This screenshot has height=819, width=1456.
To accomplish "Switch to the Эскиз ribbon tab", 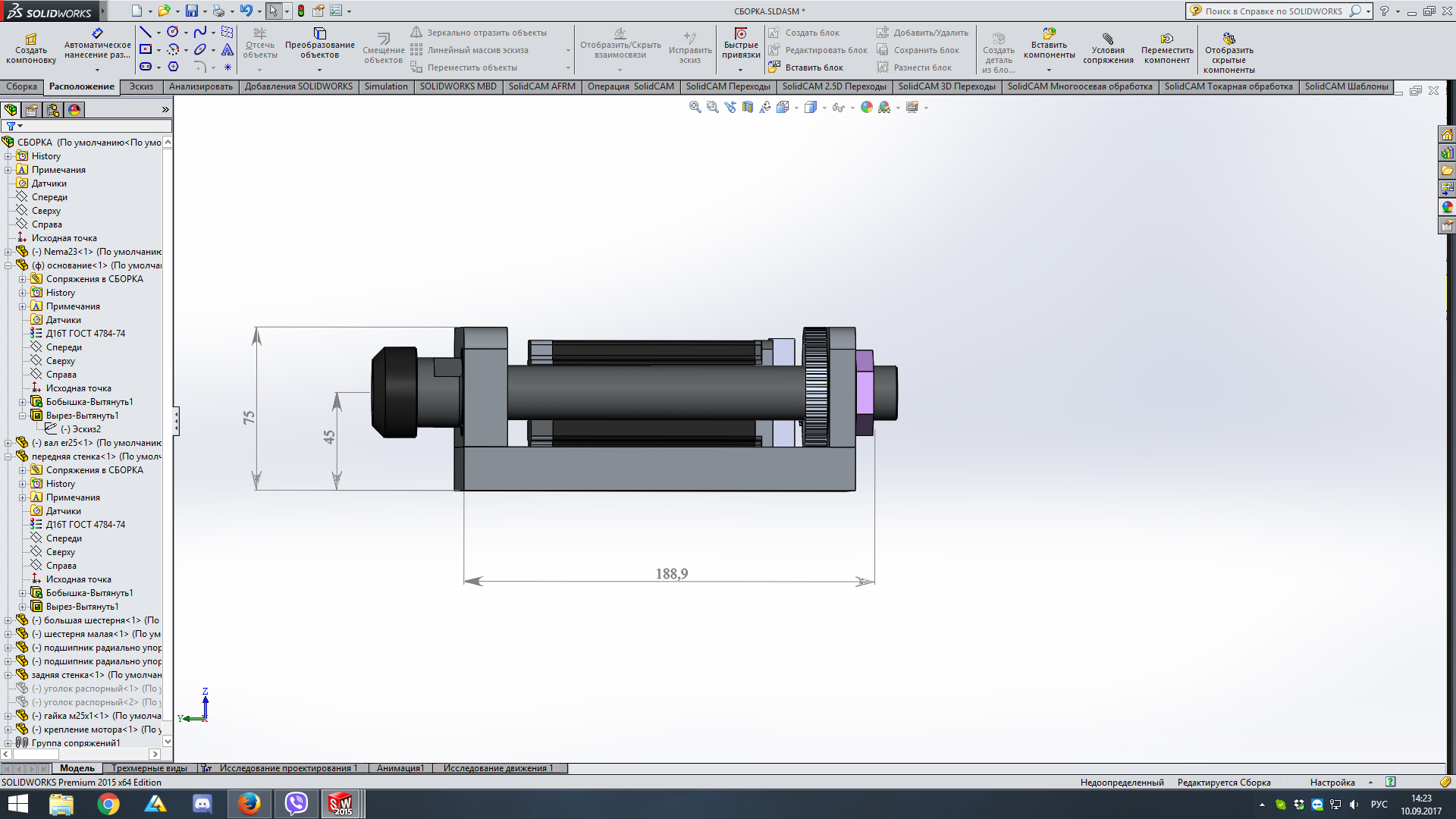I will coord(141,86).
